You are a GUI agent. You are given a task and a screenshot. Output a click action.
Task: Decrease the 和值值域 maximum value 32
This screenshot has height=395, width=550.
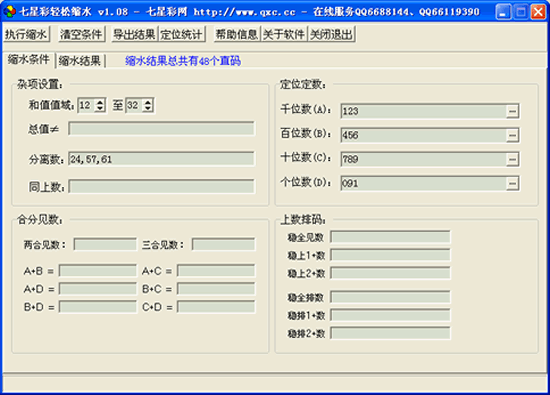tap(148, 109)
